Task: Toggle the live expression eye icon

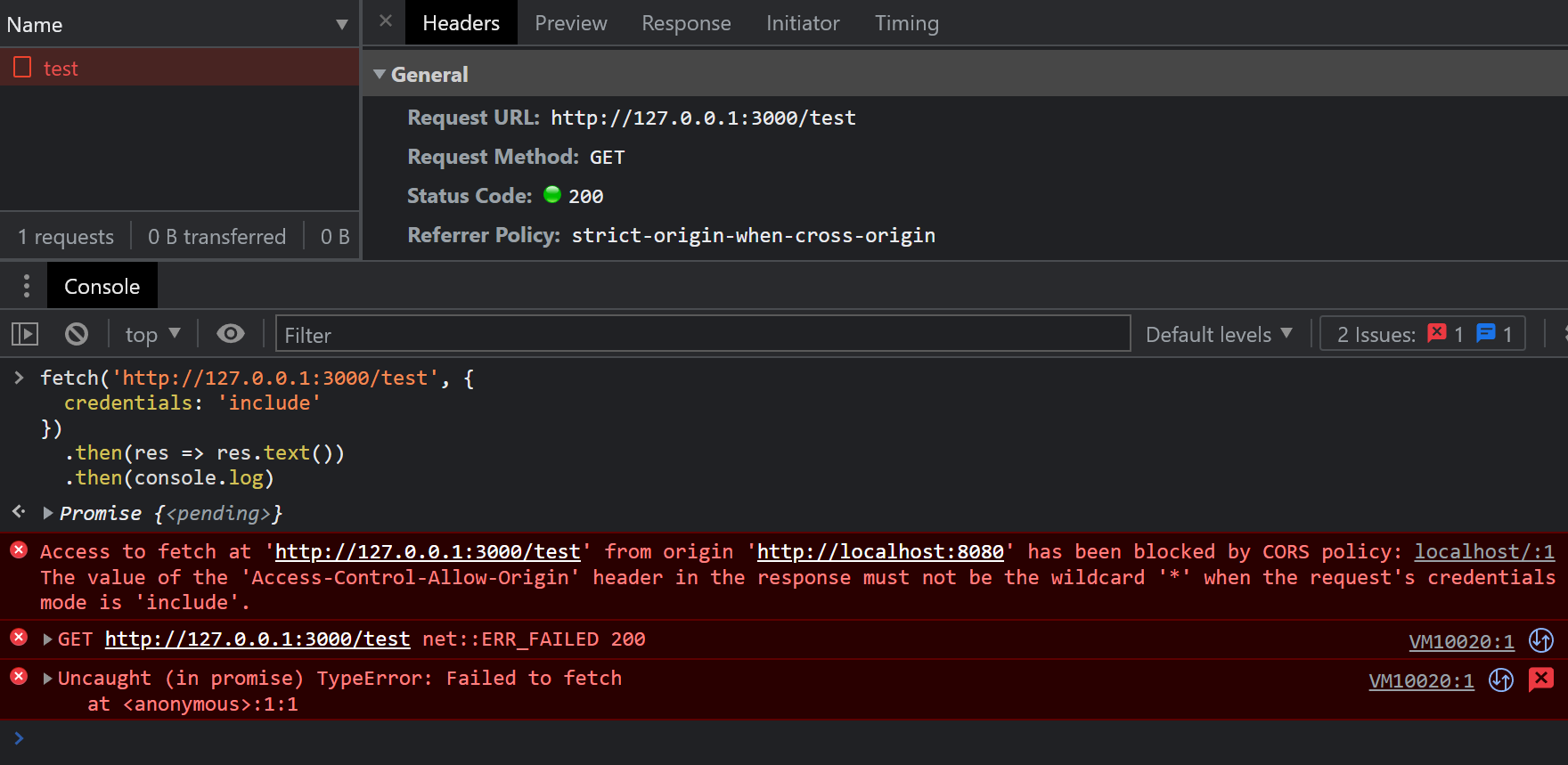Action: tap(231, 334)
